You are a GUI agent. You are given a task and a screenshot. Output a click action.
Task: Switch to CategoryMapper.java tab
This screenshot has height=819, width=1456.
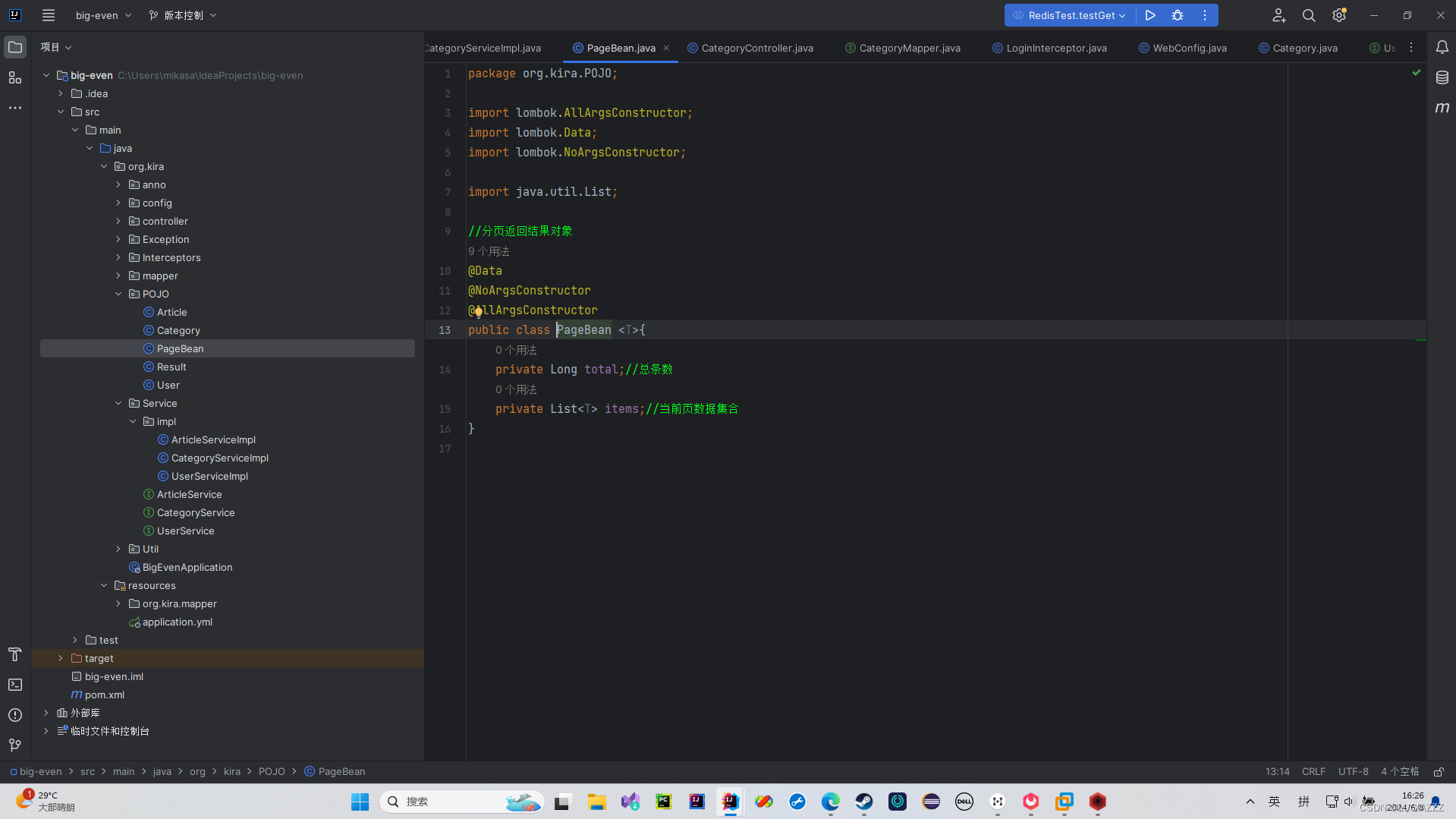(x=903, y=48)
